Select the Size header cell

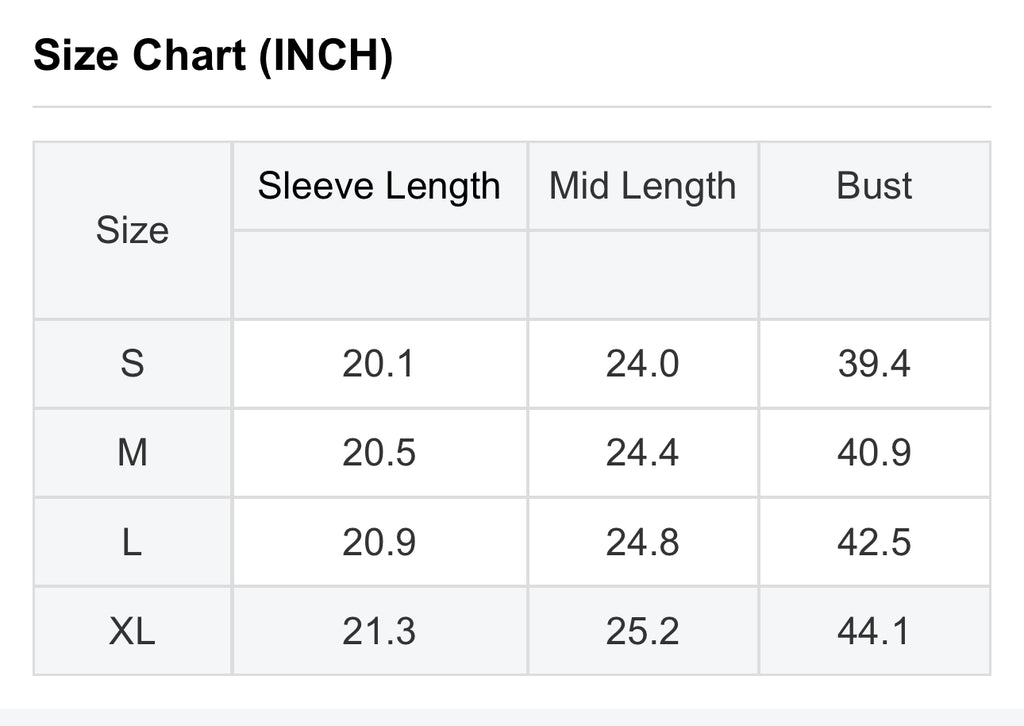pos(133,230)
